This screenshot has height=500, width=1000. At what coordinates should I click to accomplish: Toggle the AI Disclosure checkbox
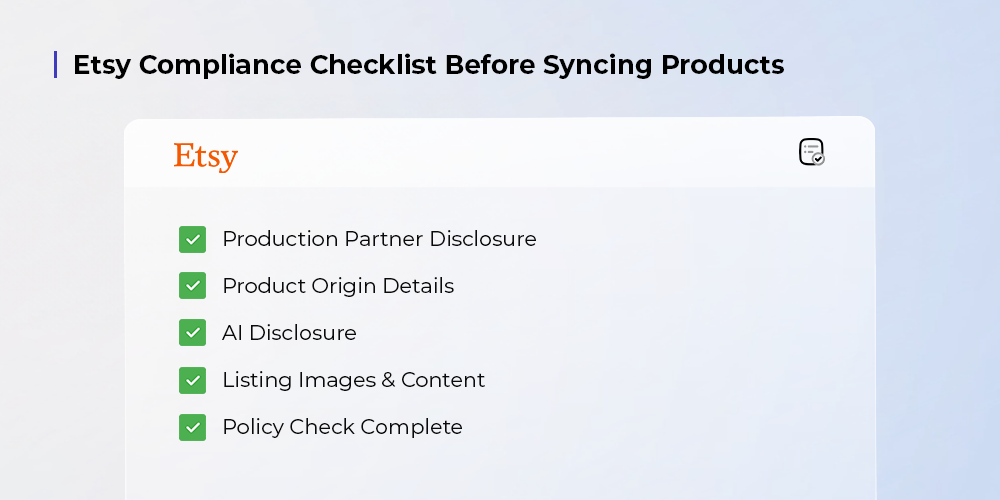point(192,333)
